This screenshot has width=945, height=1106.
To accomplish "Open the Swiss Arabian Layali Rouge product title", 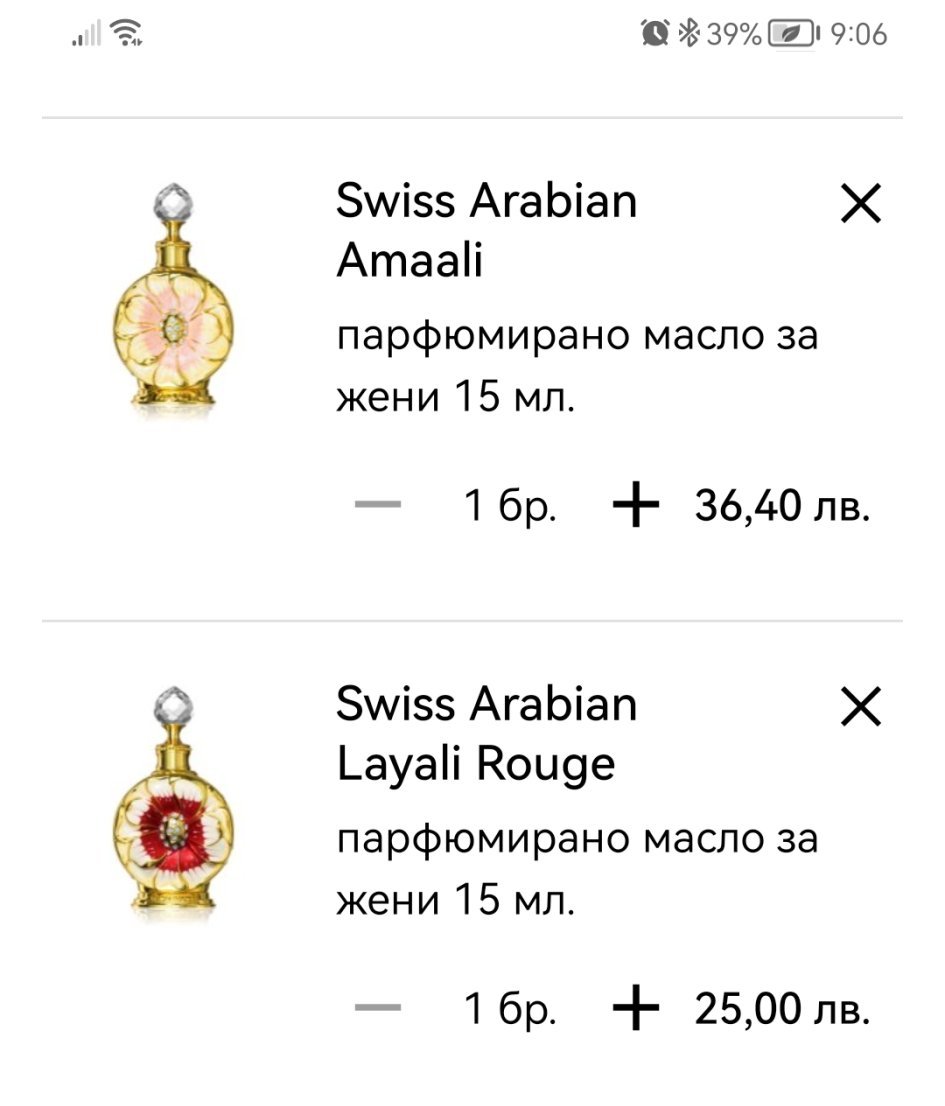I will [486, 734].
